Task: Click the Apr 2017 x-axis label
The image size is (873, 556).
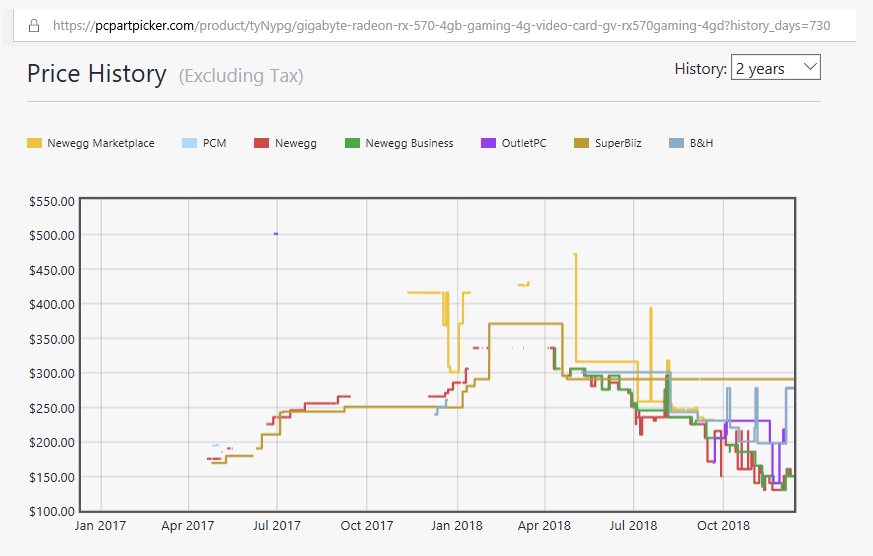Action: [188, 526]
